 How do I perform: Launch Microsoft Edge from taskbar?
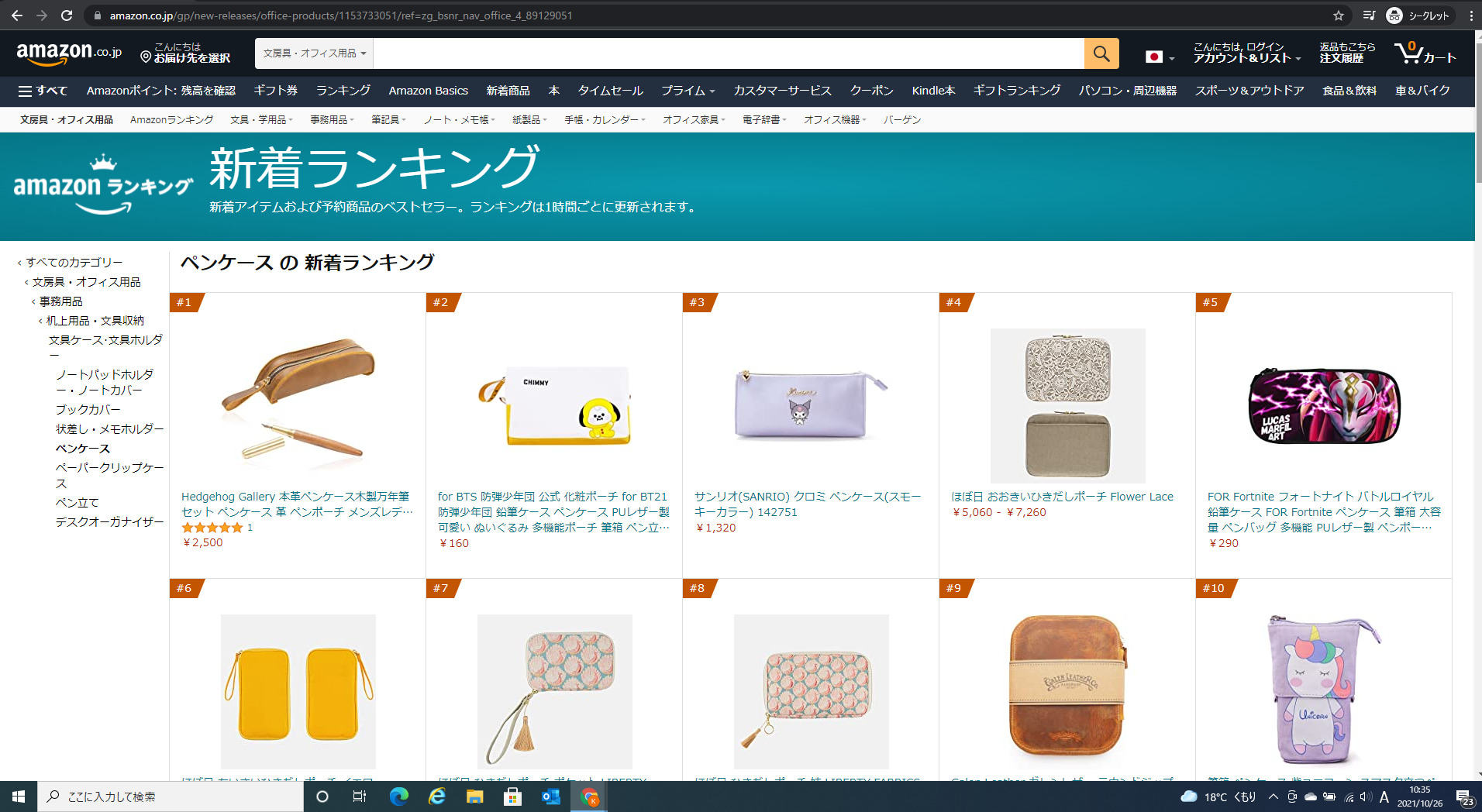point(398,797)
